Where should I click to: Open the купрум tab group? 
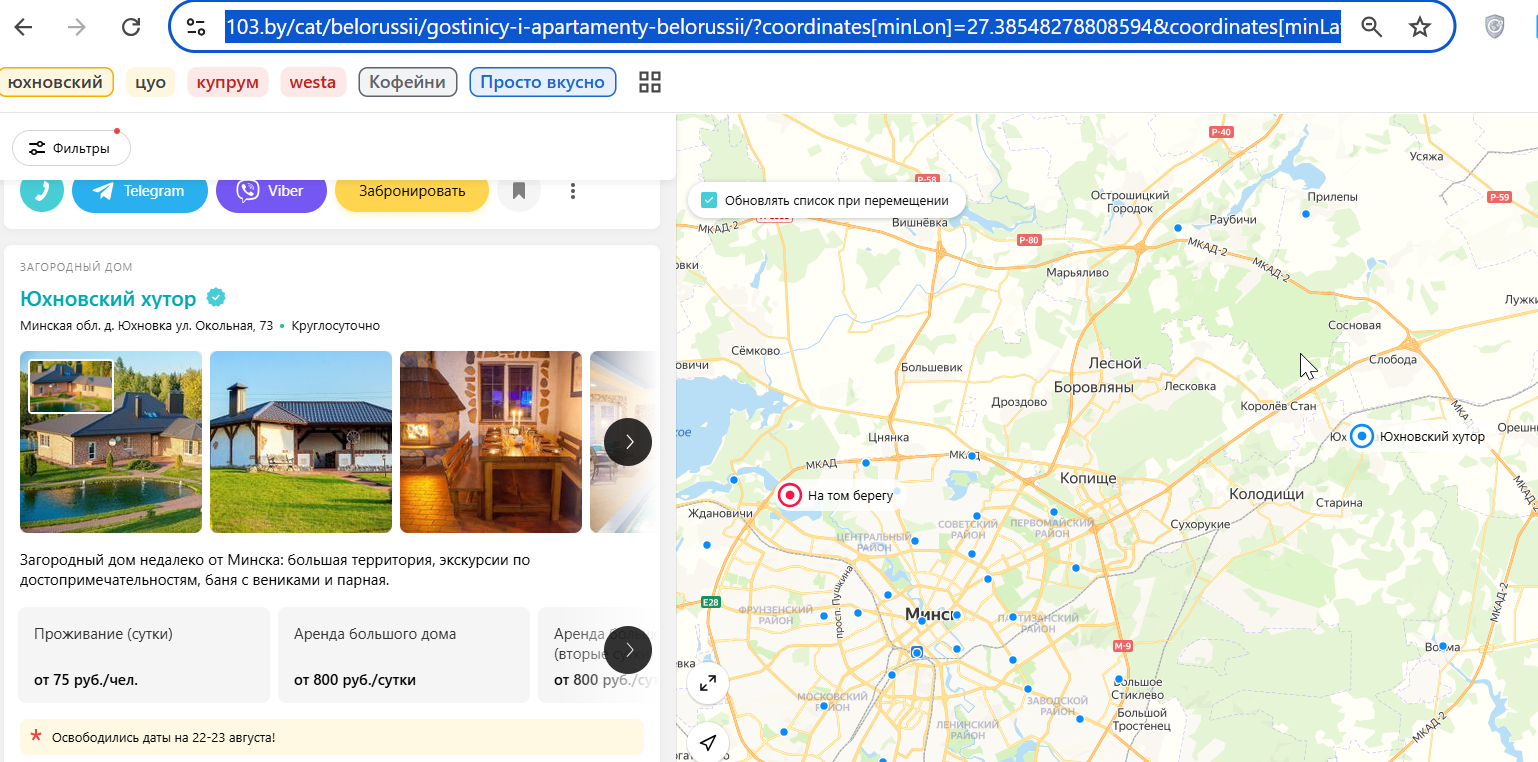(228, 82)
